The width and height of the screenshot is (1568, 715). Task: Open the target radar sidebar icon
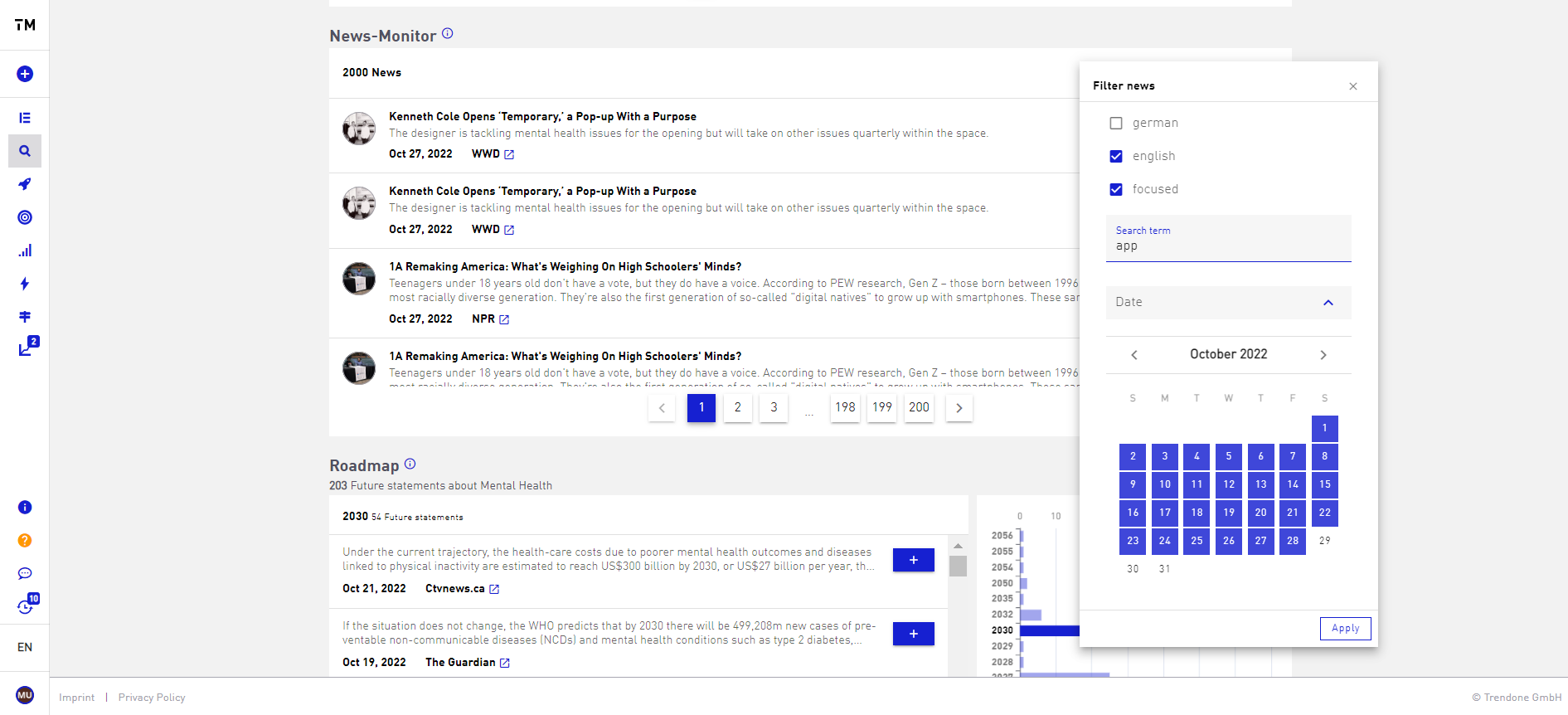pyautogui.click(x=25, y=217)
